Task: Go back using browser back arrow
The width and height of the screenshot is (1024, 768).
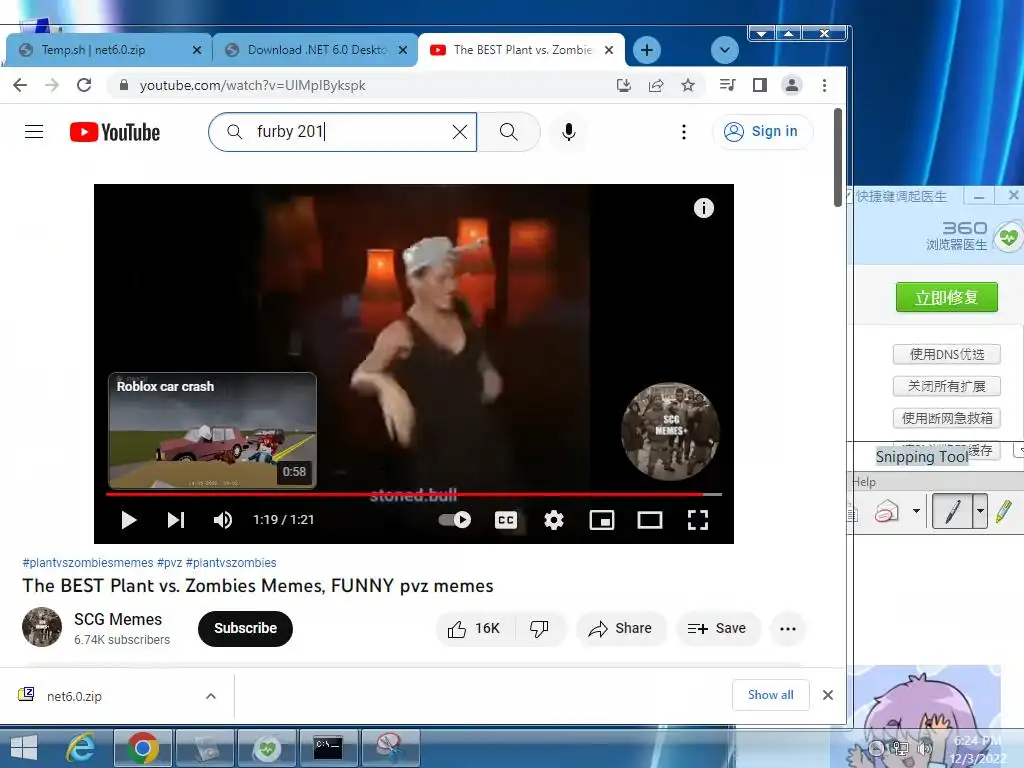Action: coord(20,85)
